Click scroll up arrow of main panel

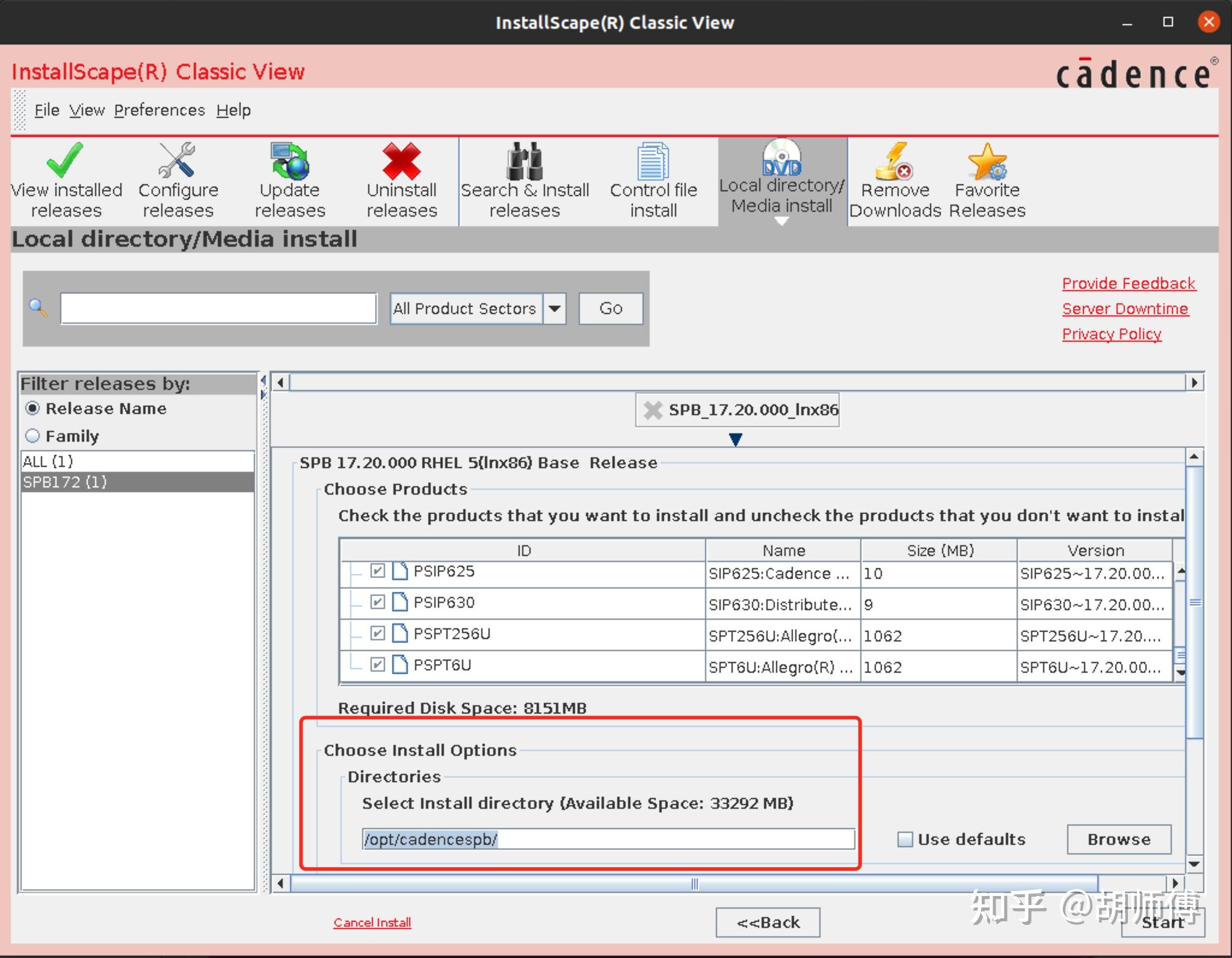(x=1194, y=457)
